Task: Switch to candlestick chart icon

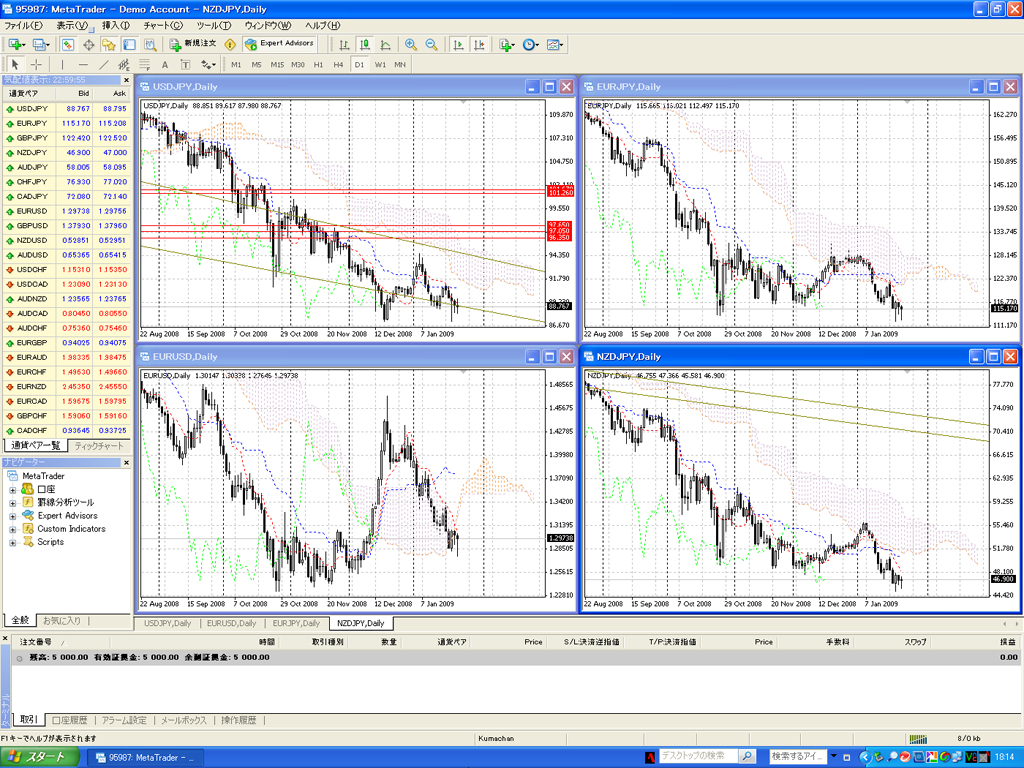Action: 365,44
